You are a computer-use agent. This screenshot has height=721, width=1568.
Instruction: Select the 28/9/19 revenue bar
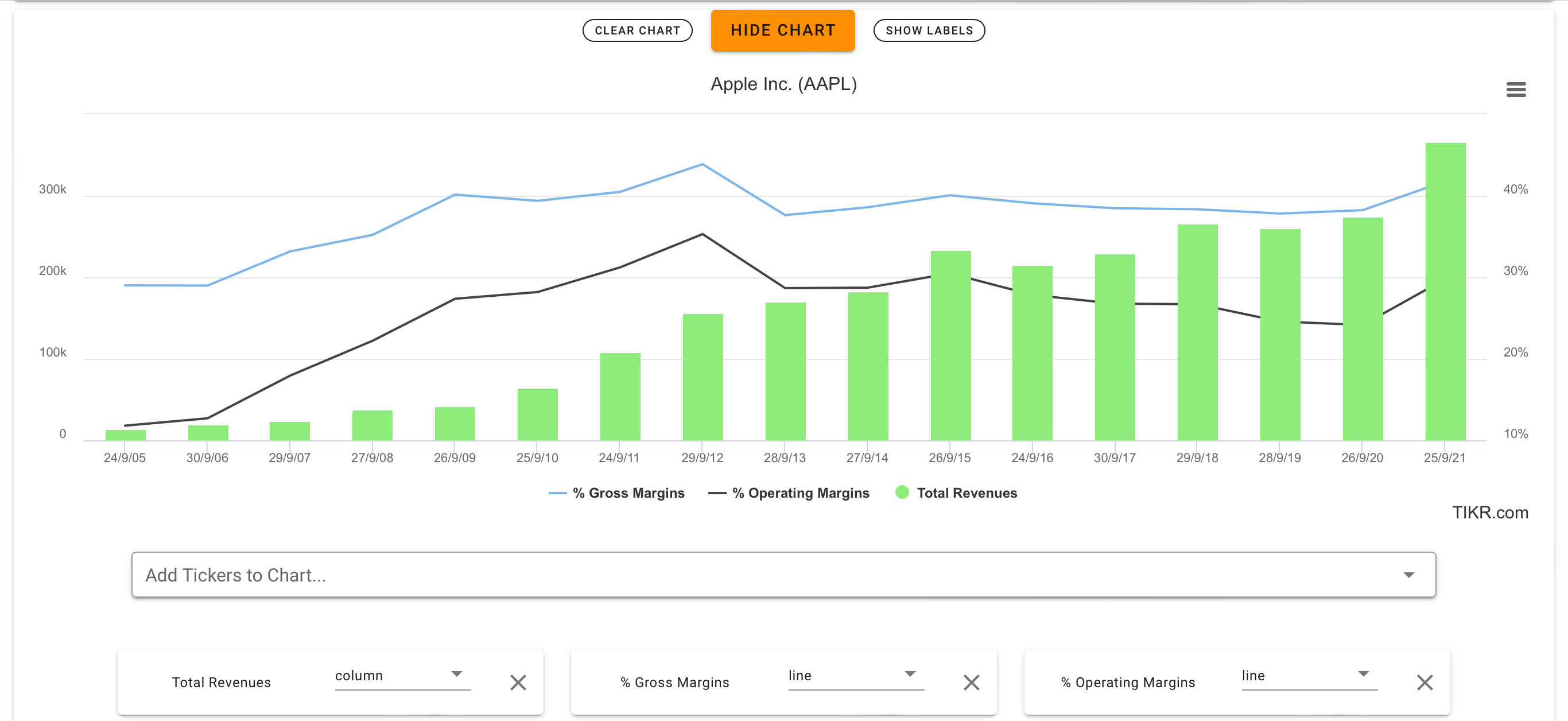click(x=1280, y=335)
